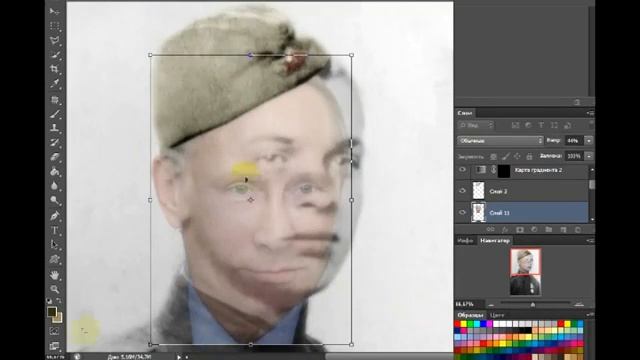The height and width of the screenshot is (360, 640).
Task: Select the Blur tool
Action: tap(54, 186)
